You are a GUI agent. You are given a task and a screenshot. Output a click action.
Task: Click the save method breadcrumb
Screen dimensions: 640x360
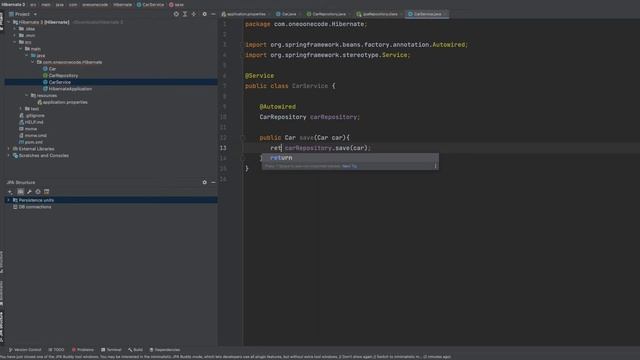click(x=176, y=4)
